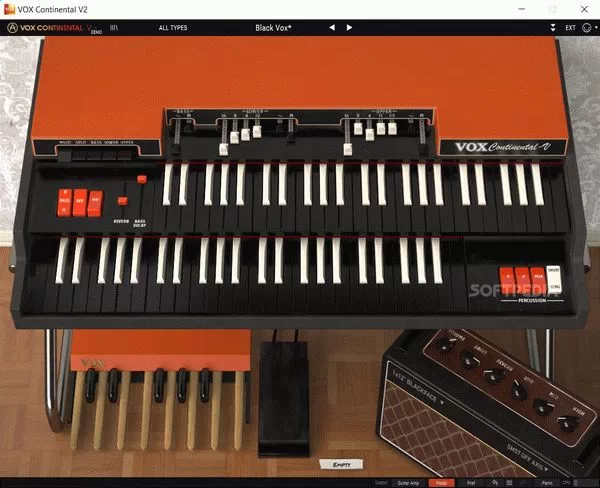The height and width of the screenshot is (488, 600).
Task: Open the SM57 Off Axis mic dropdown
Action: 527,457
